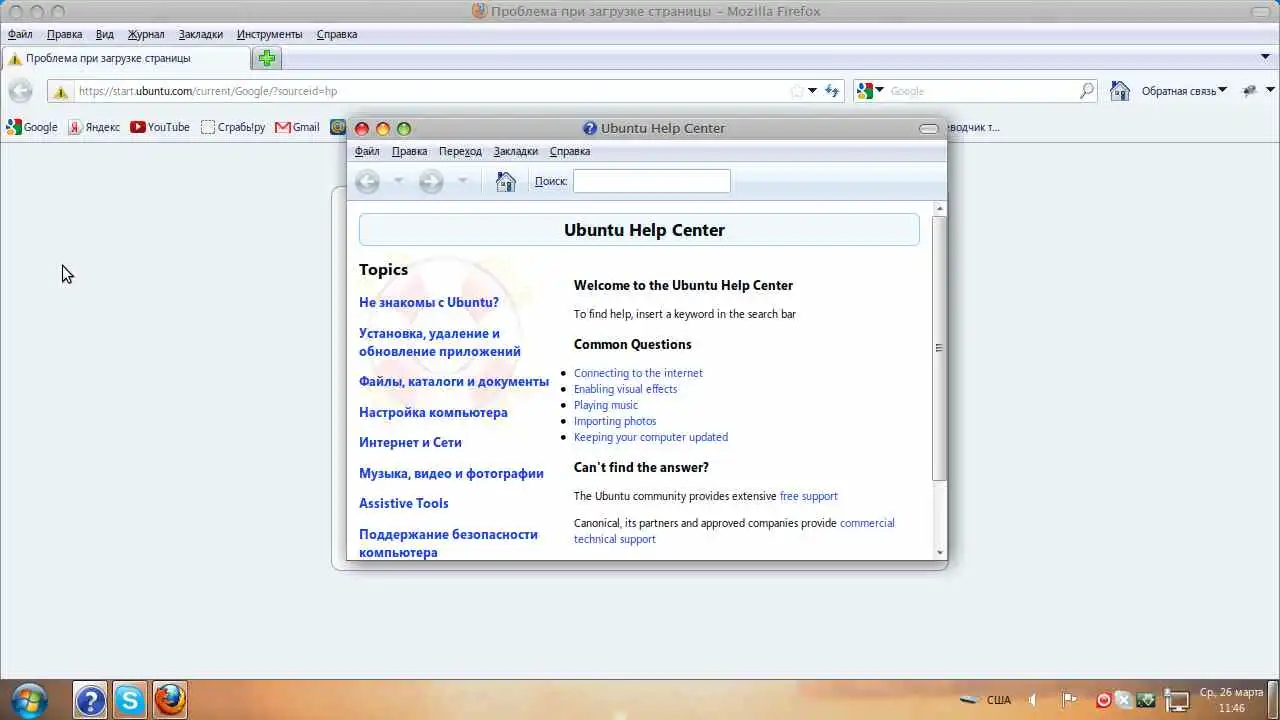Open topic Не знакомы с Ubuntu?
The width and height of the screenshot is (1280, 720).
pyautogui.click(x=429, y=302)
